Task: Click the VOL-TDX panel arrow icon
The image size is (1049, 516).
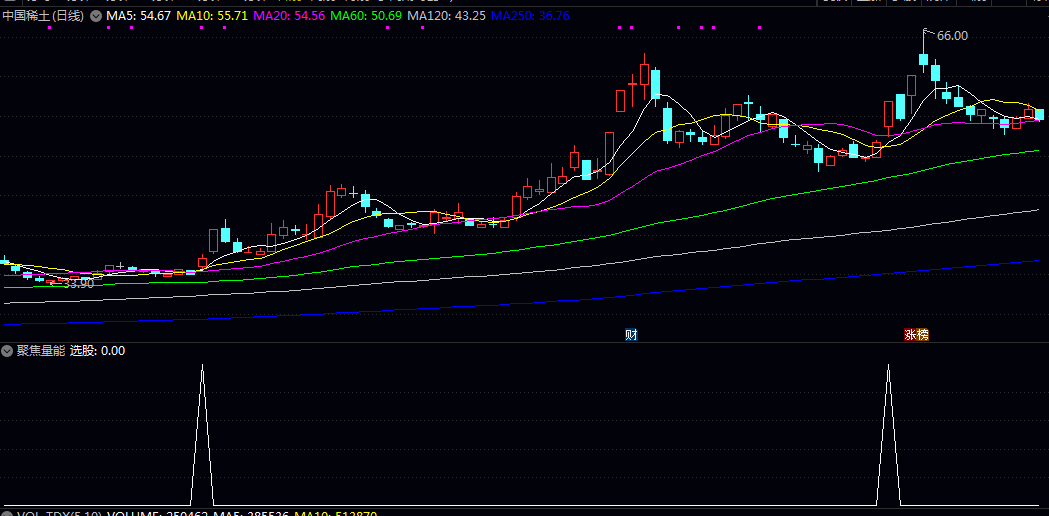Action: [x=7, y=514]
